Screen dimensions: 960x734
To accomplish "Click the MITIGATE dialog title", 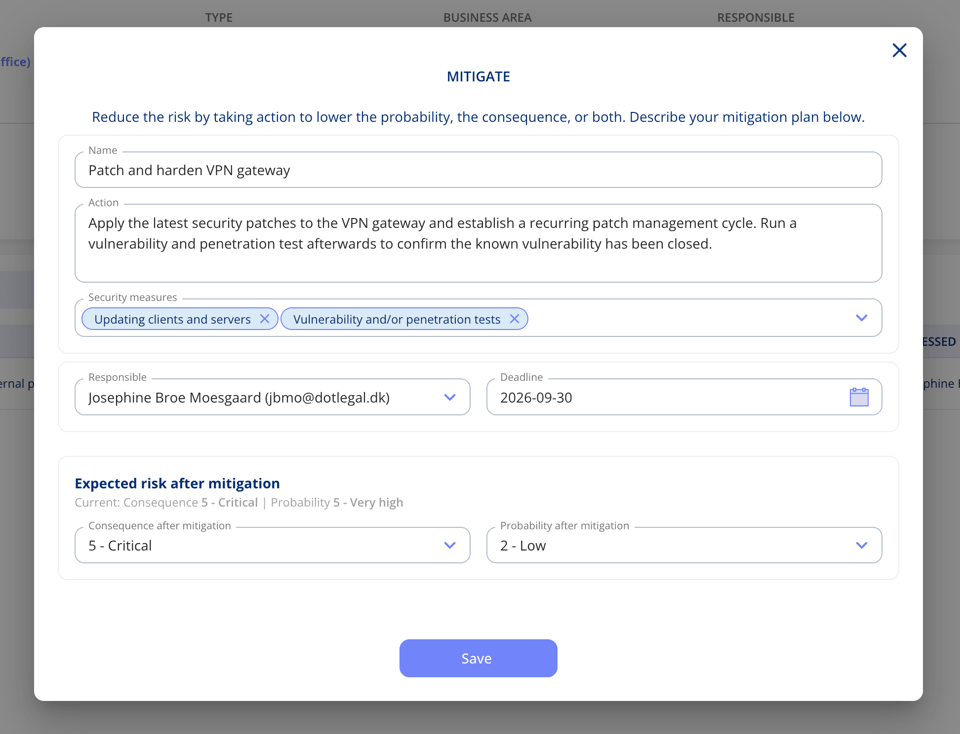I will click(478, 77).
